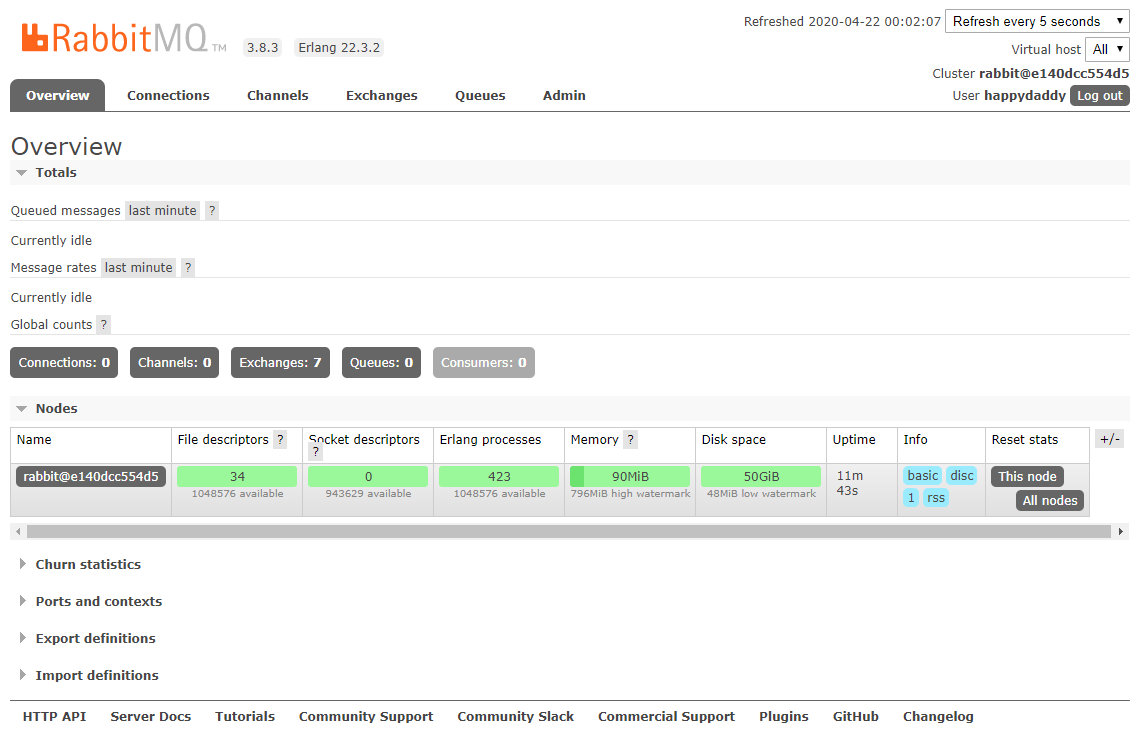Open the Commercial Support link

point(666,716)
